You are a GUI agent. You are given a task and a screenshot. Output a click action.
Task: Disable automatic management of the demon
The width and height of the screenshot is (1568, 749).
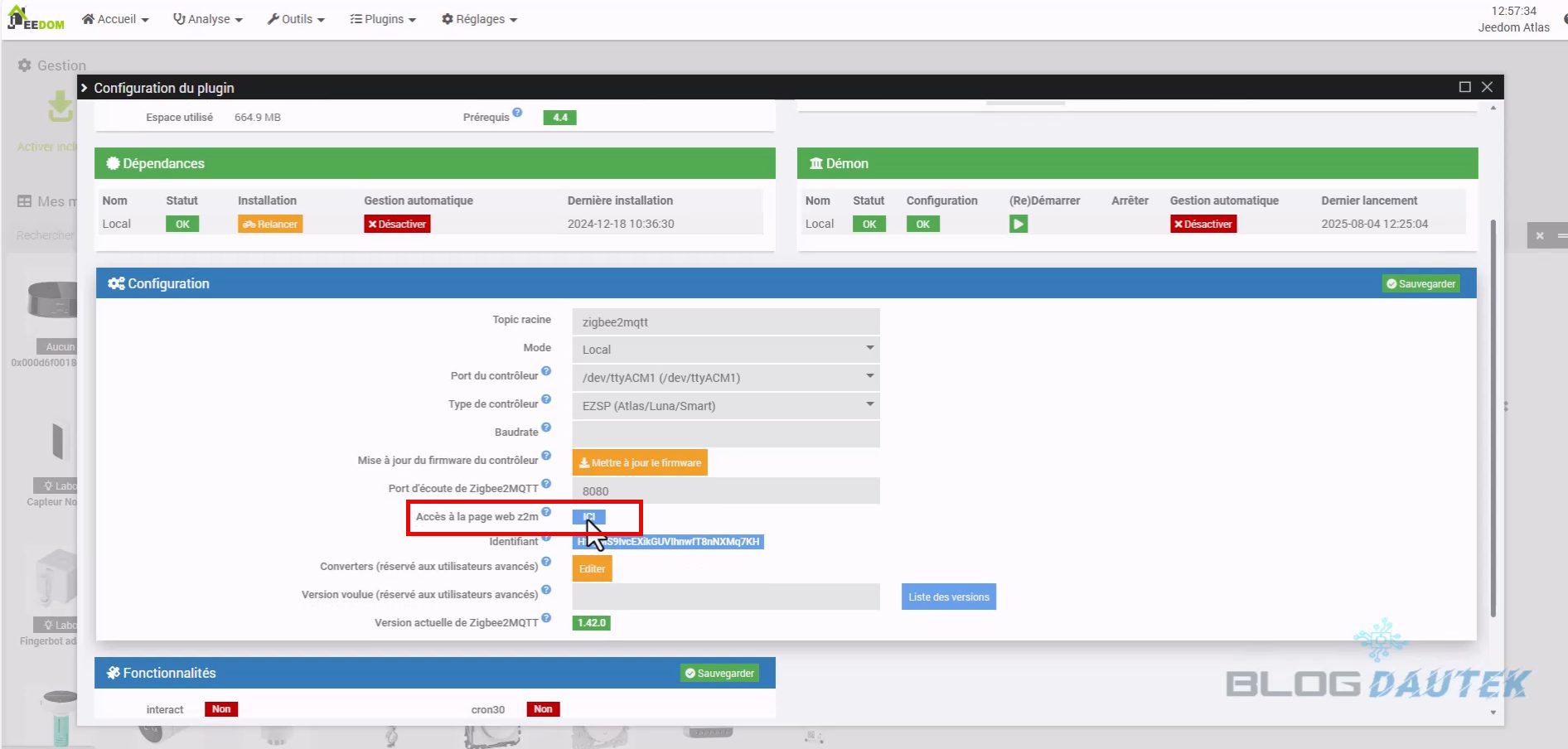pyautogui.click(x=1203, y=225)
